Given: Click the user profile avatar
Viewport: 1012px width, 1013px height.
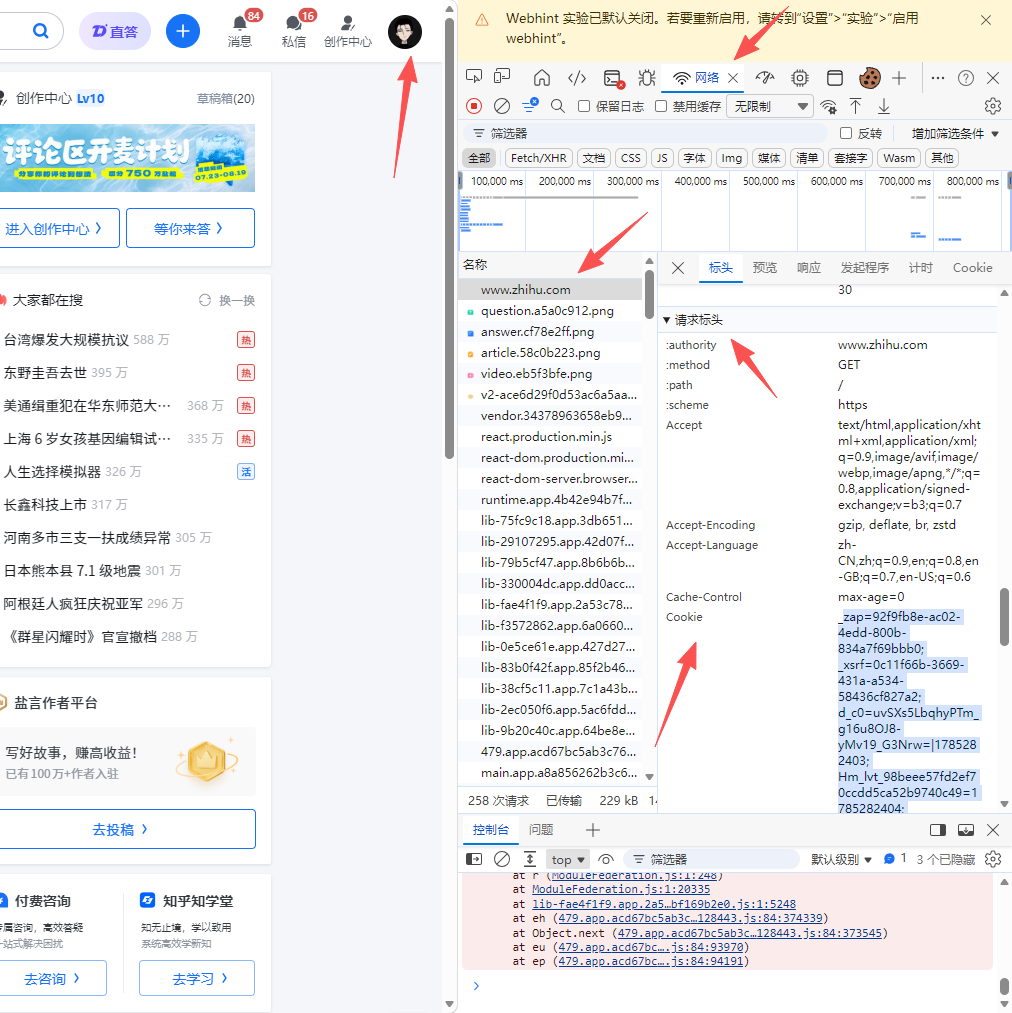Looking at the screenshot, I should click(405, 32).
